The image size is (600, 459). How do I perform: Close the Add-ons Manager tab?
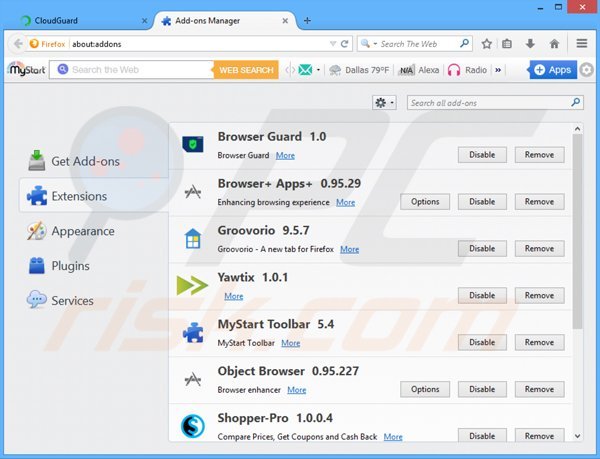(x=285, y=21)
